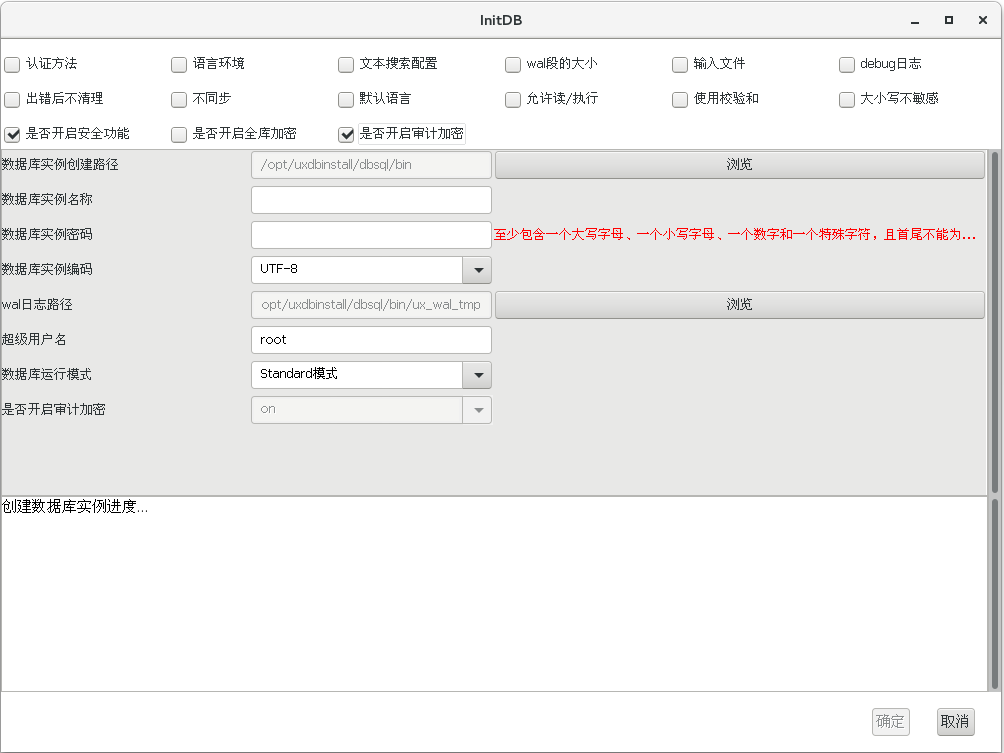Tick the 语言环境 option
The image size is (1004, 753).
coord(179,64)
